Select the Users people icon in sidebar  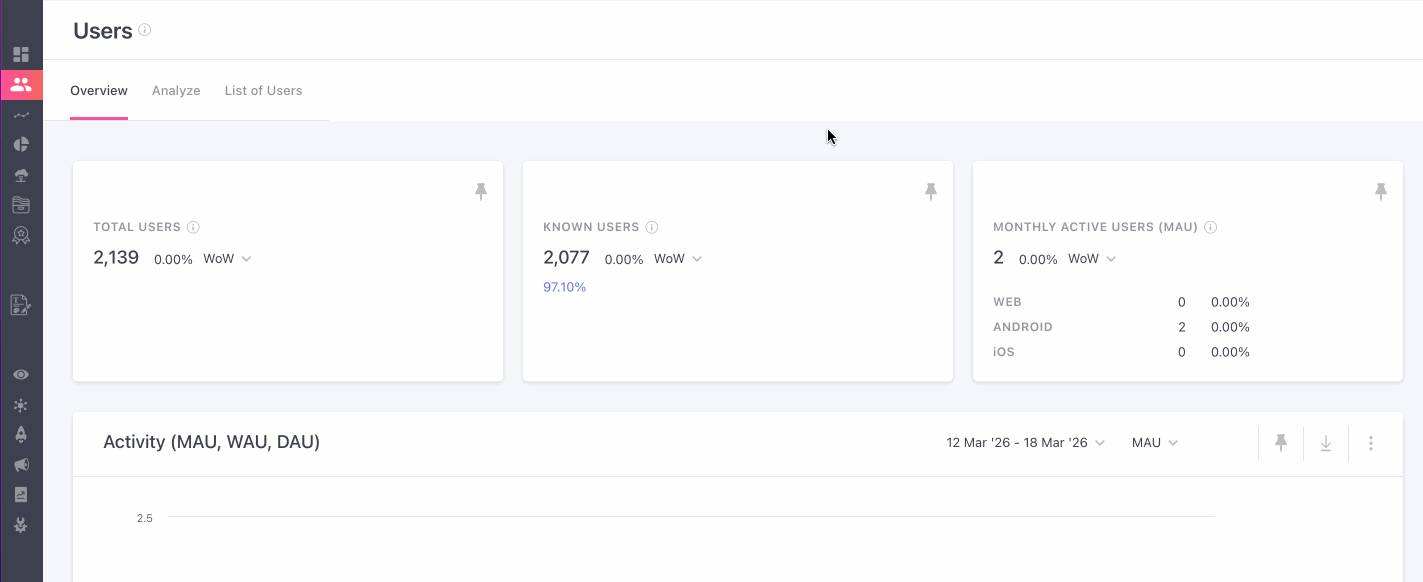(21, 85)
